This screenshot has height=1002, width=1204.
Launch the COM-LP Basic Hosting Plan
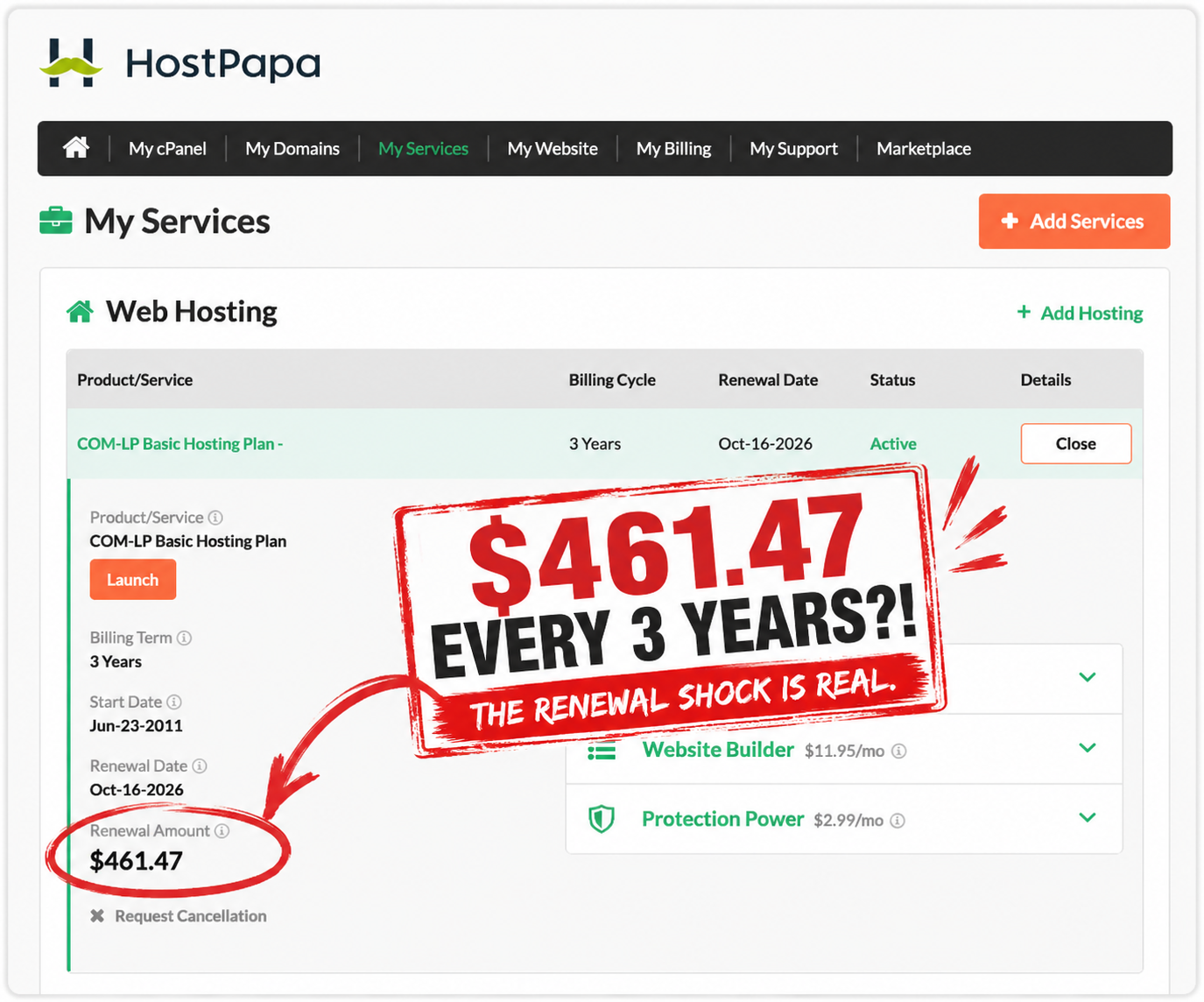click(x=133, y=580)
